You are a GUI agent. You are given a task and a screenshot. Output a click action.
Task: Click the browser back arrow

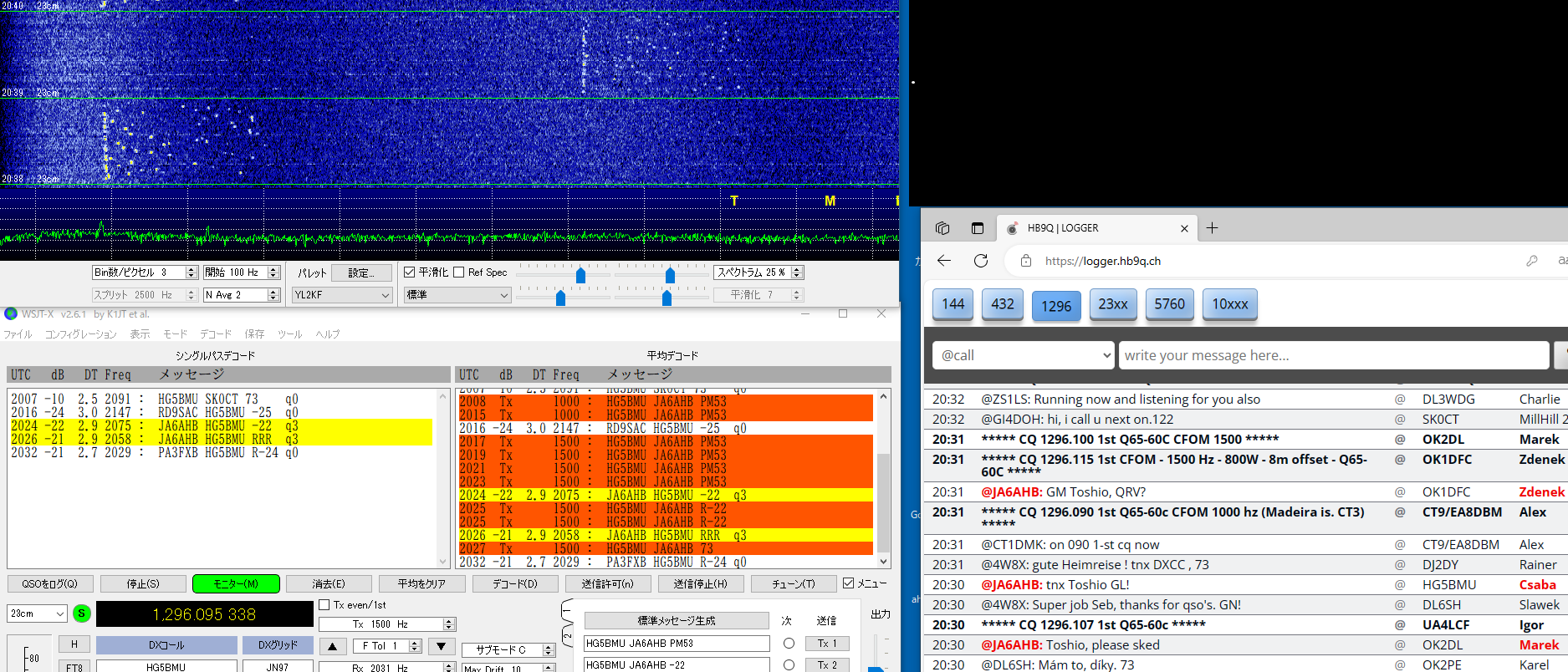pyautogui.click(x=944, y=261)
